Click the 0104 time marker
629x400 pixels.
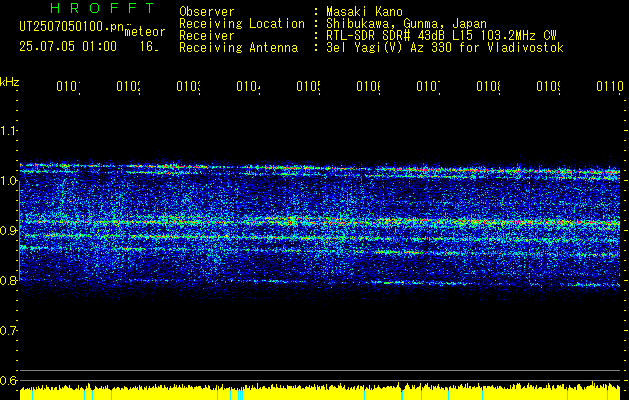point(248,86)
